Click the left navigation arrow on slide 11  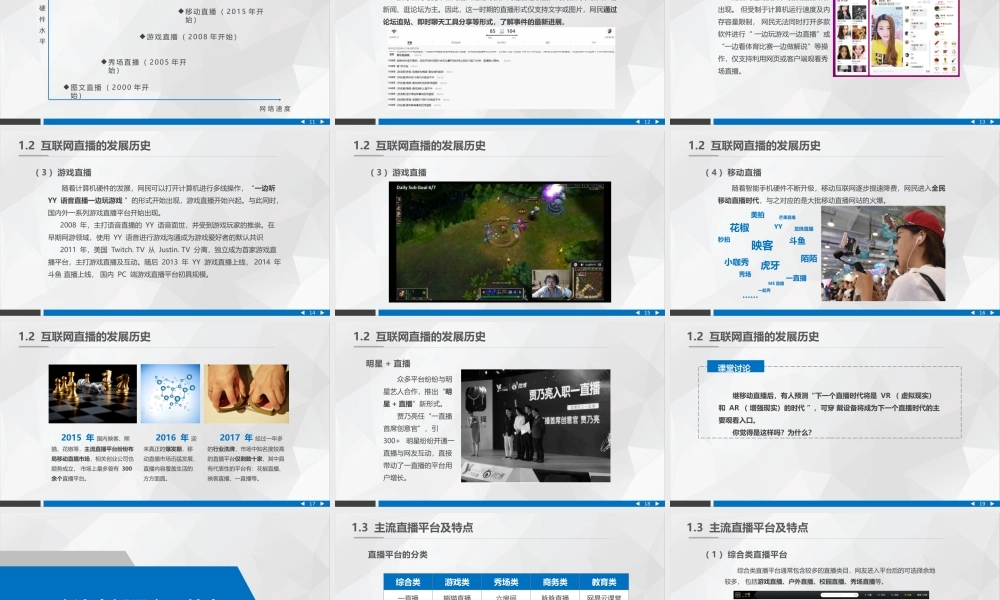[303, 121]
